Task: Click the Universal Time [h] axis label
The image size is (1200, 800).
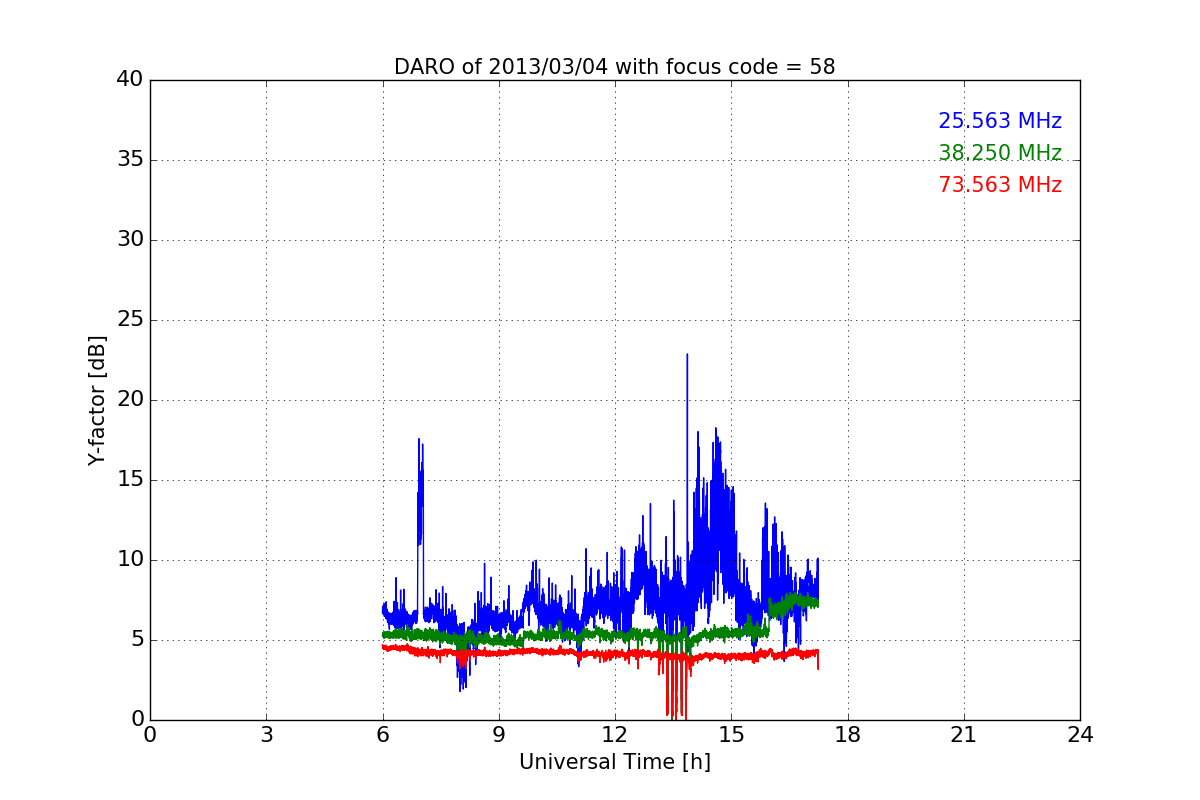Action: [614, 762]
